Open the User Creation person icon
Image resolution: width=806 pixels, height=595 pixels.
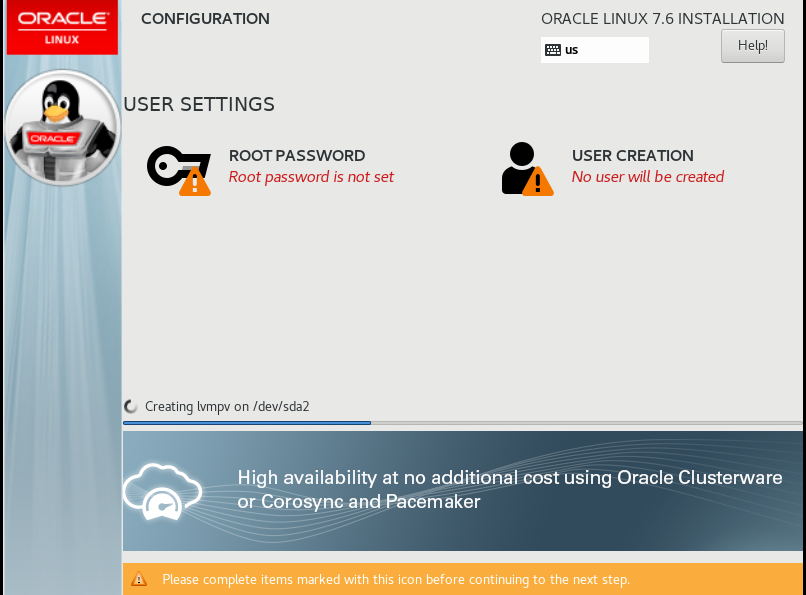tap(527, 169)
